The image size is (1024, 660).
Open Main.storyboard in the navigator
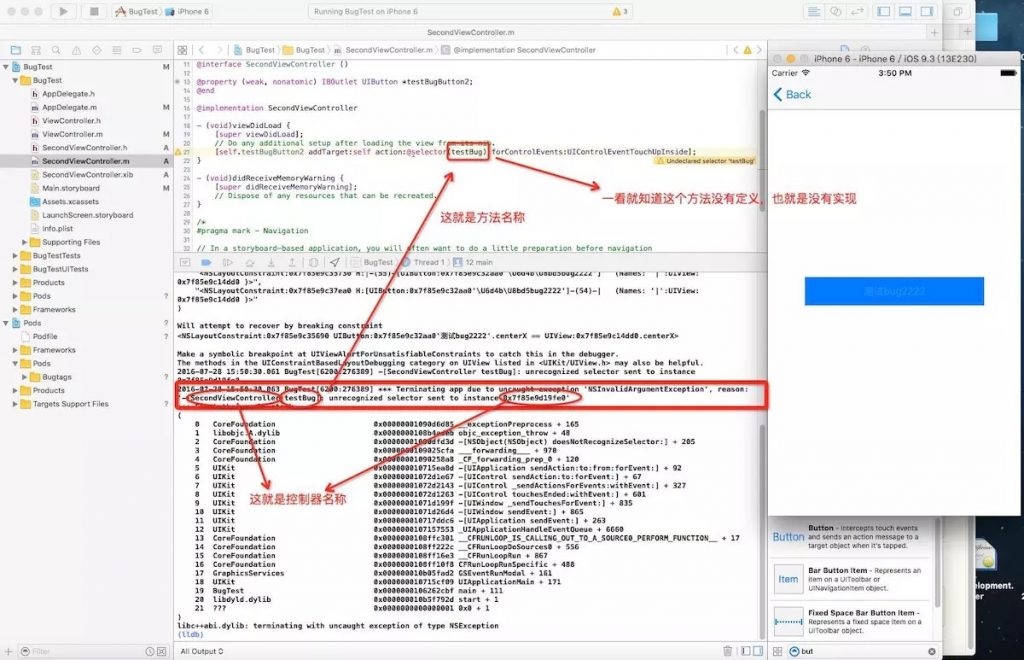point(71,188)
